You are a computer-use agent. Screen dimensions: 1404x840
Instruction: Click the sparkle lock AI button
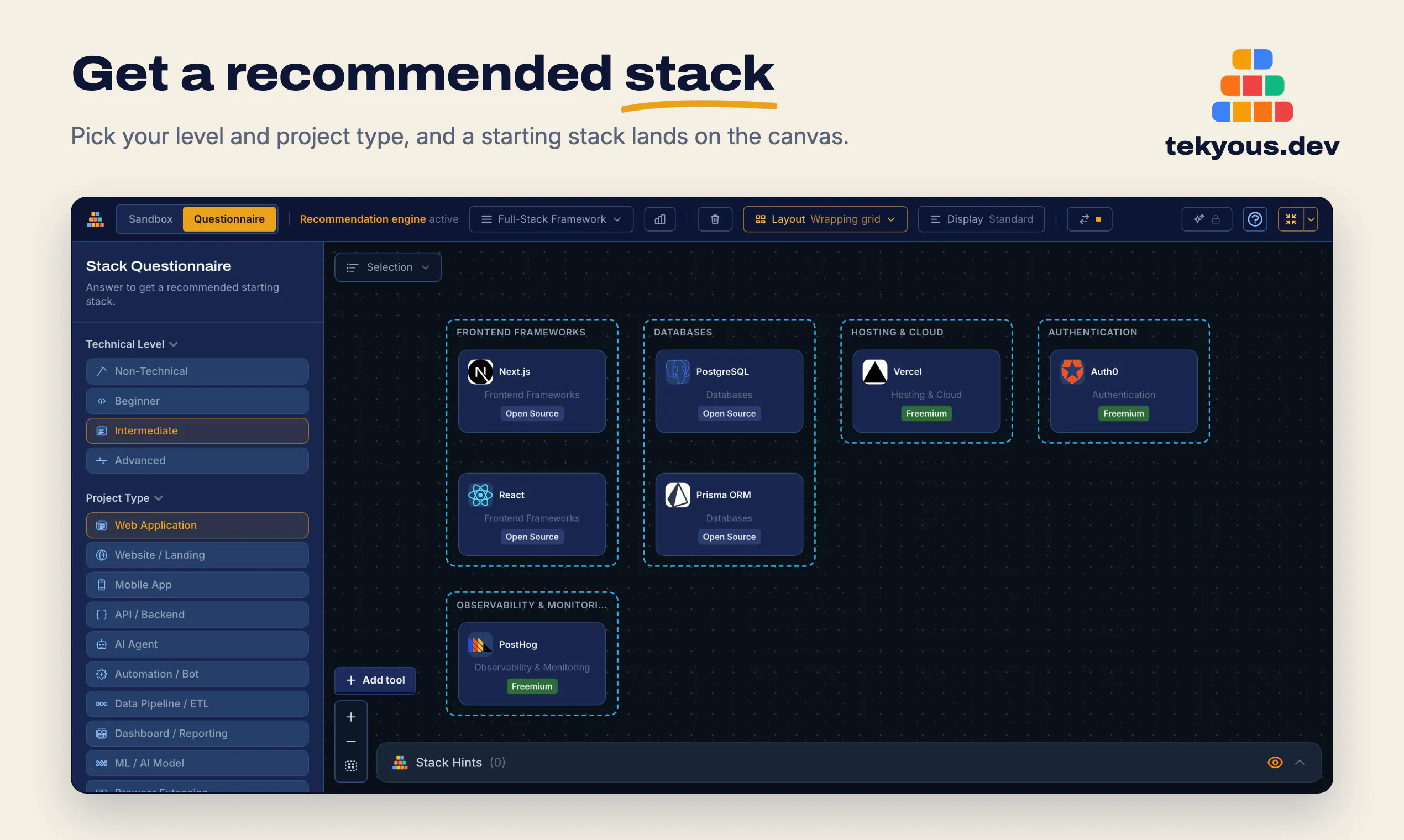click(x=1207, y=219)
